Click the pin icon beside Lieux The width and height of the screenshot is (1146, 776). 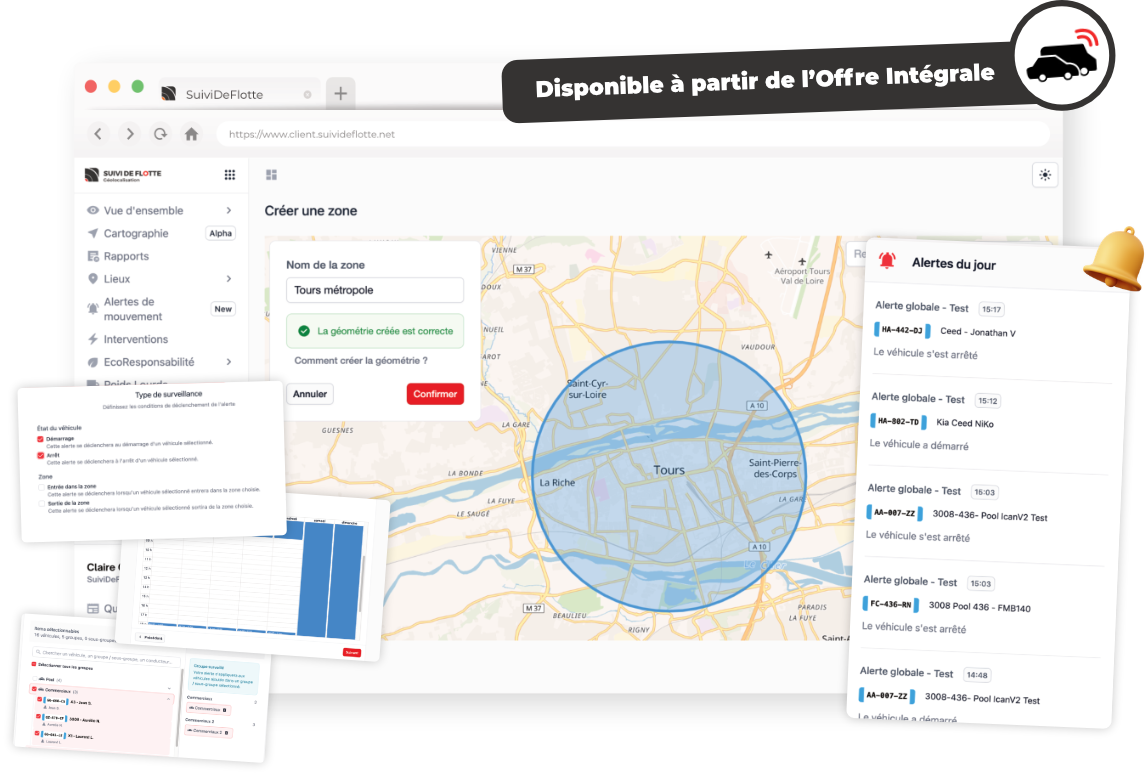pos(93,278)
